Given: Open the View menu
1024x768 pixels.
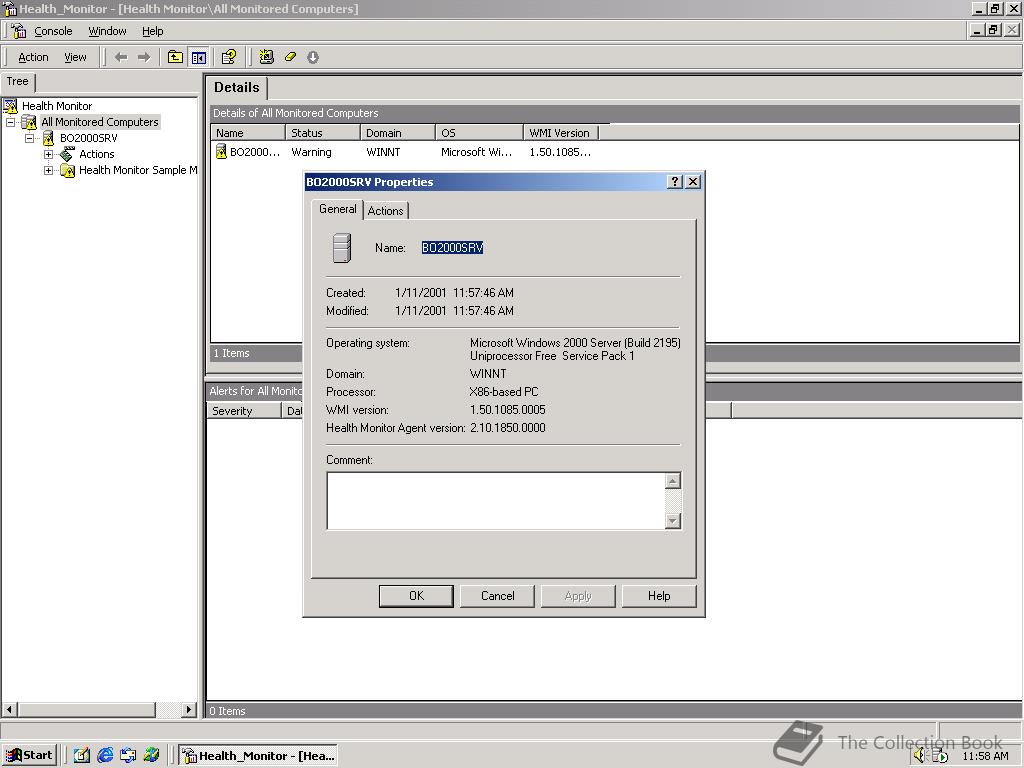Looking at the screenshot, I should pos(75,57).
